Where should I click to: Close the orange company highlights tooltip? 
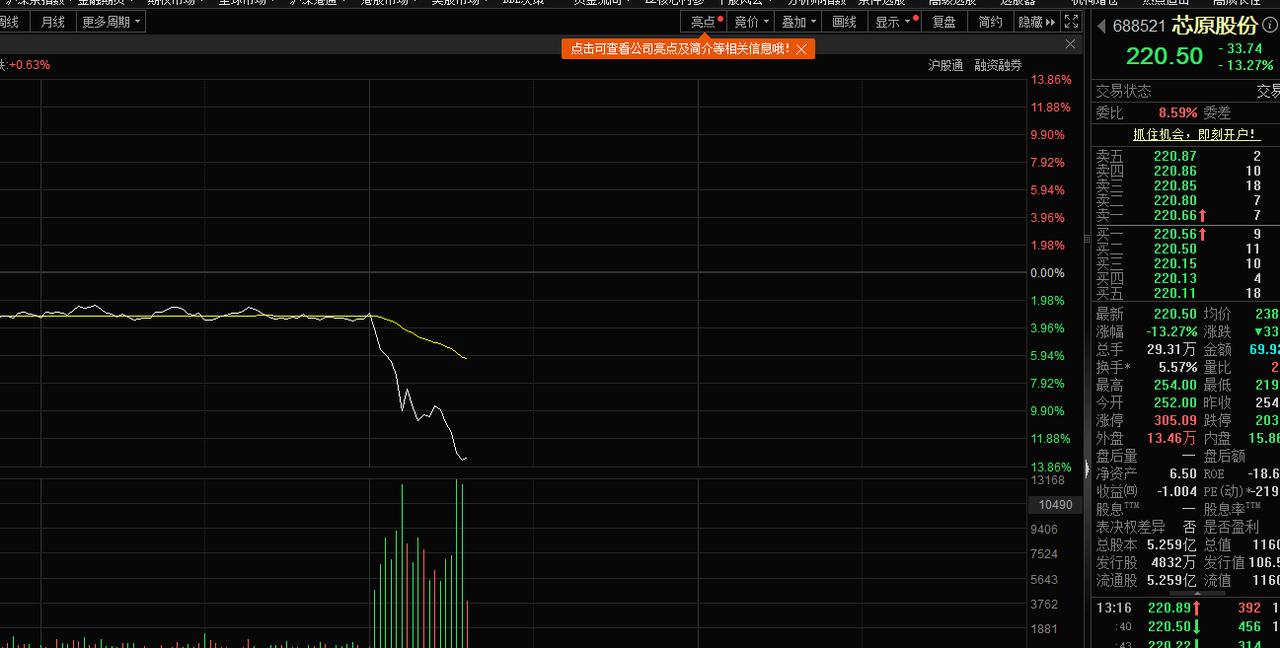pyautogui.click(x=801, y=49)
